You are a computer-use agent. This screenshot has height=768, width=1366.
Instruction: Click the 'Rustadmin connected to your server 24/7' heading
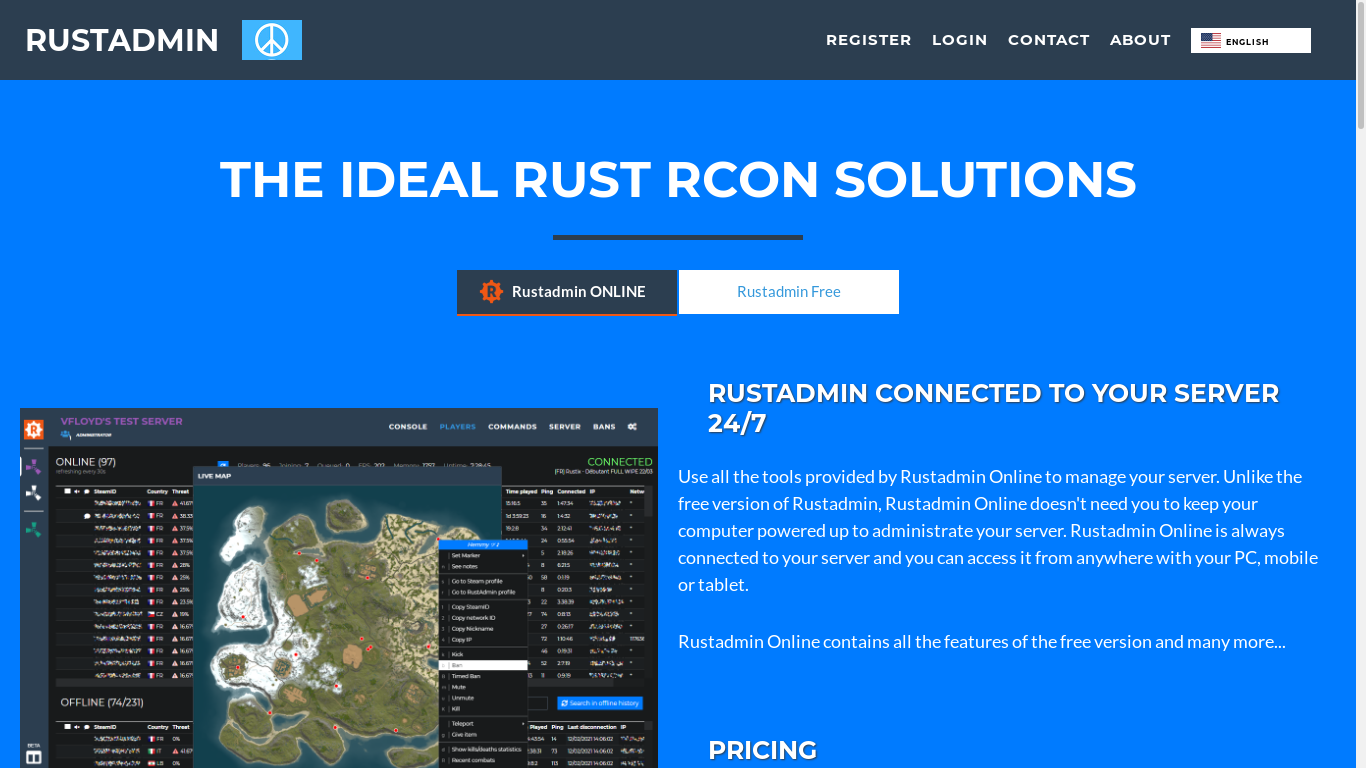tap(993, 408)
